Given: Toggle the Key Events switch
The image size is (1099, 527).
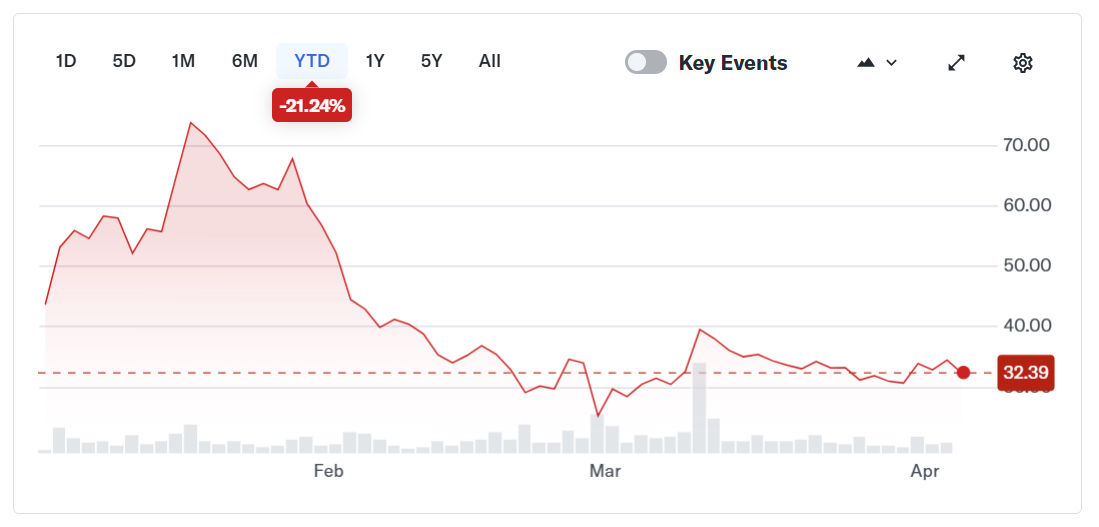Looking at the screenshot, I should pos(646,63).
